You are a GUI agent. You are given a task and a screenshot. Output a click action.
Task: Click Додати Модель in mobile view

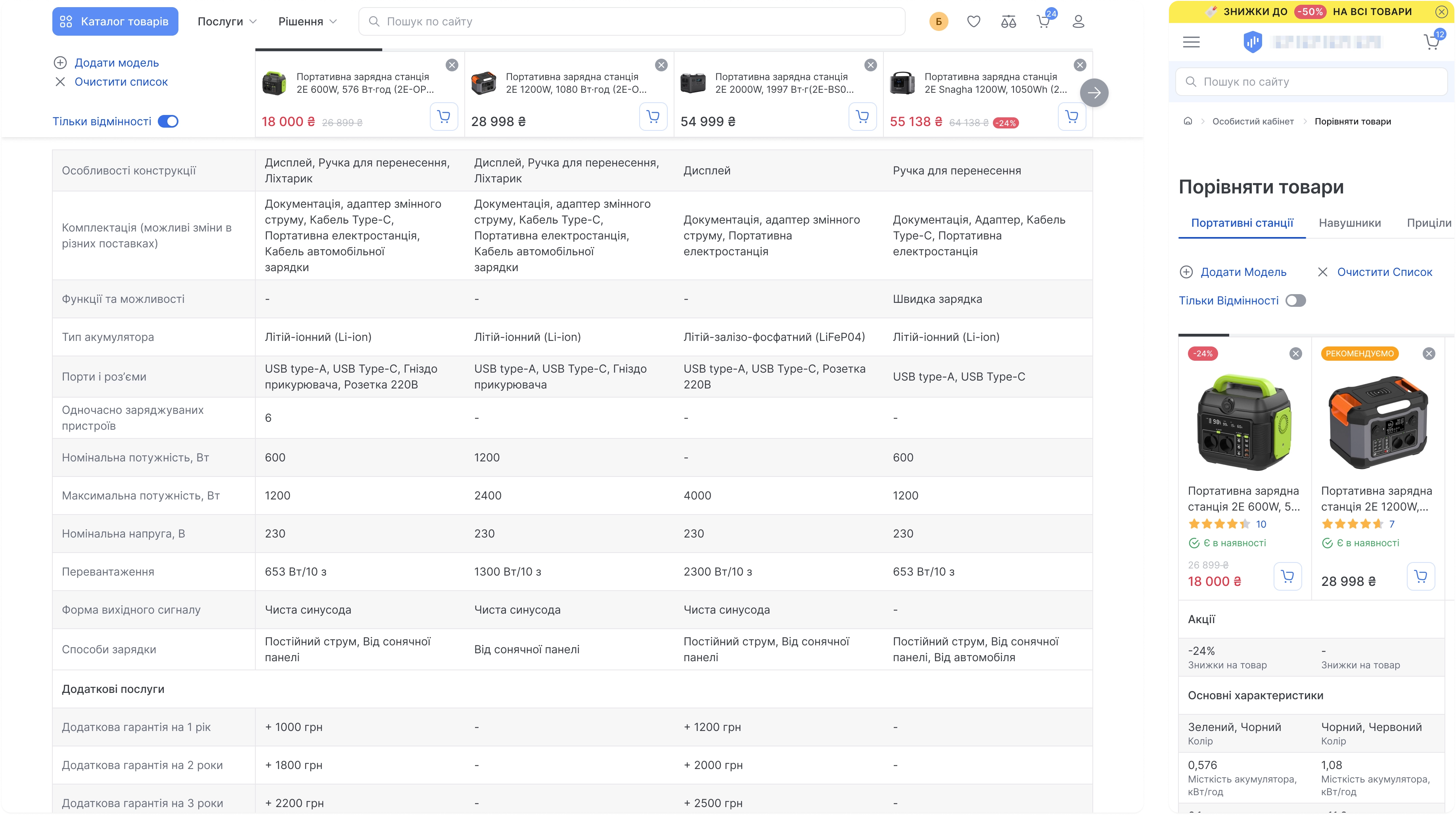(x=1233, y=272)
